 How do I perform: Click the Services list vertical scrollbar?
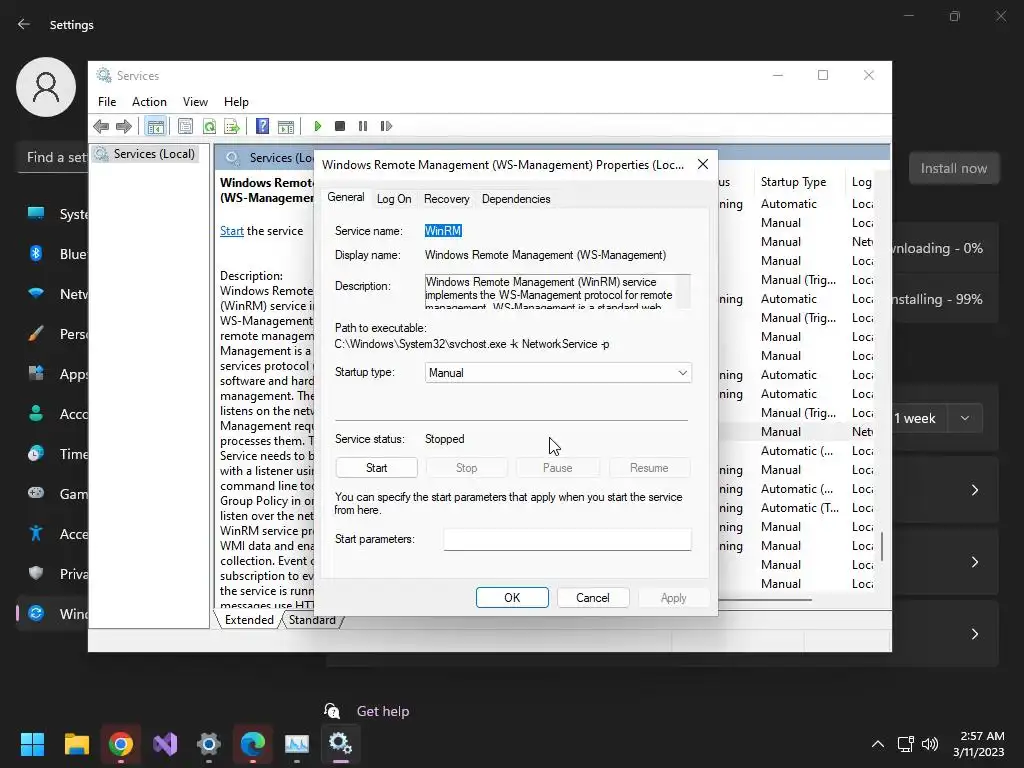[x=882, y=547]
